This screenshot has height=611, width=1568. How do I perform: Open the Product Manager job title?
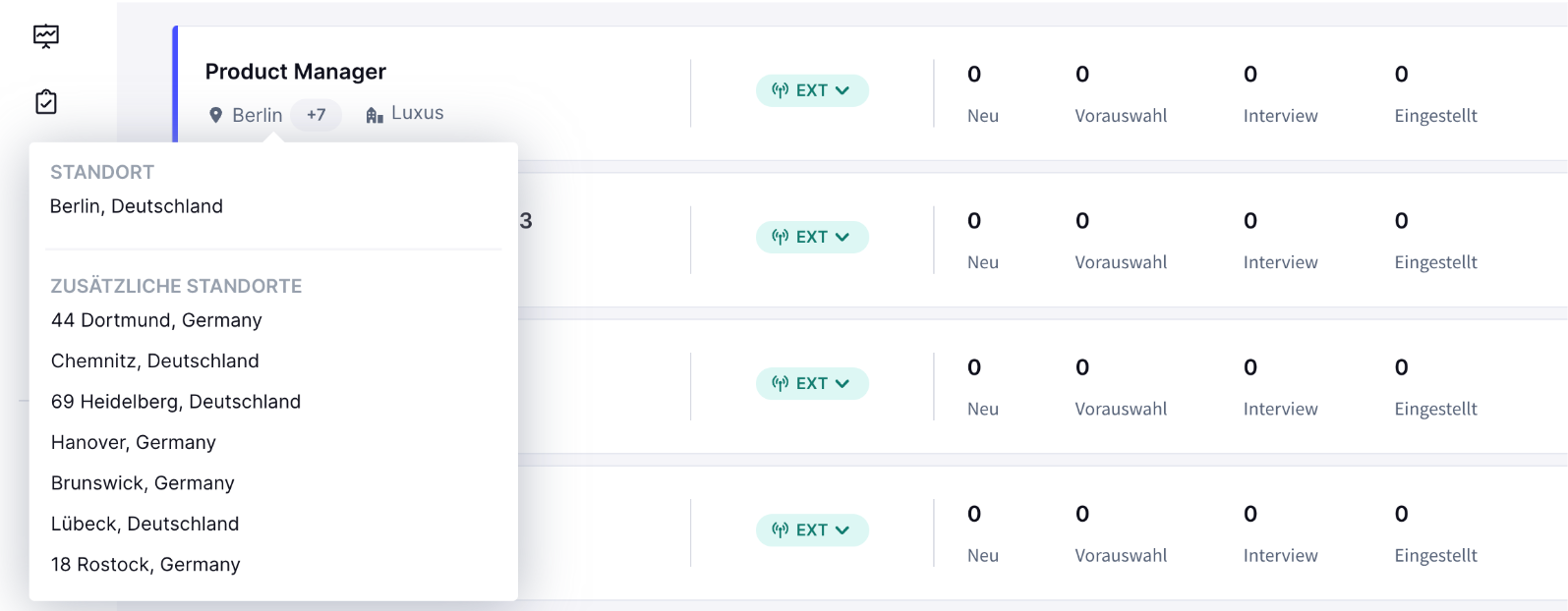click(x=296, y=72)
